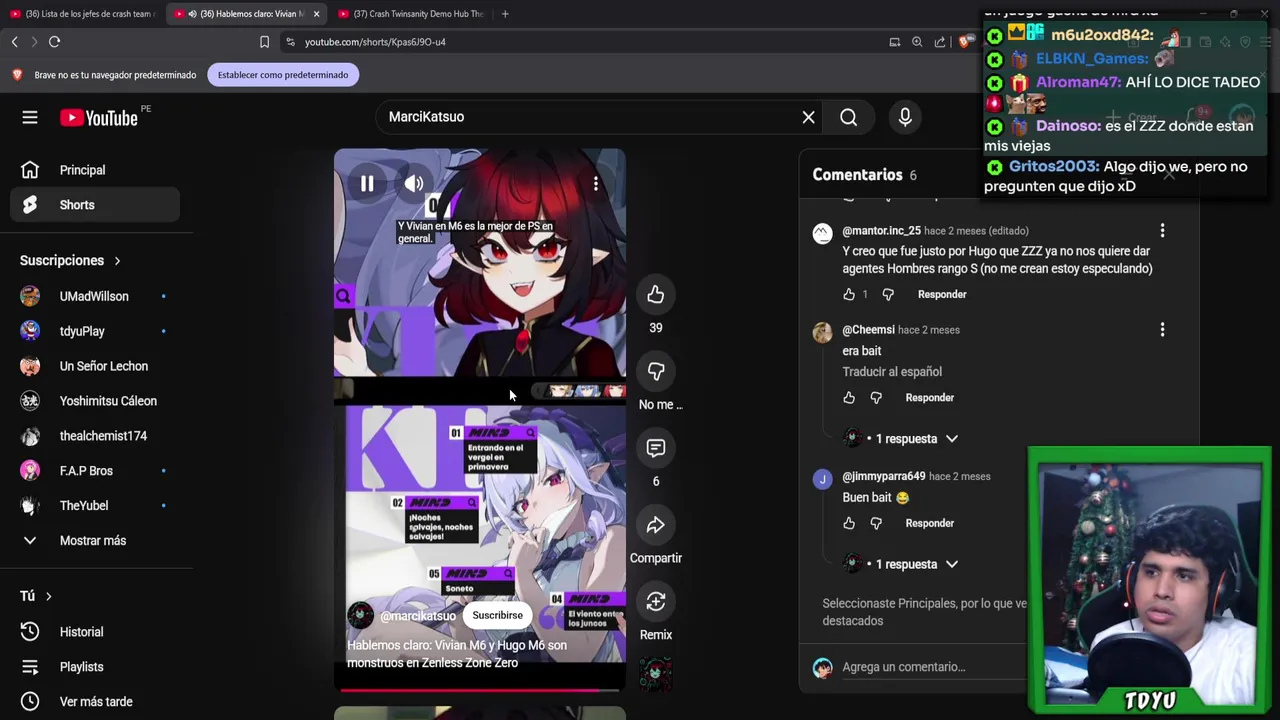Image resolution: width=1280 pixels, height=720 pixels.
Task: Click the zoom magnifier in the address bar
Action: [x=917, y=42]
